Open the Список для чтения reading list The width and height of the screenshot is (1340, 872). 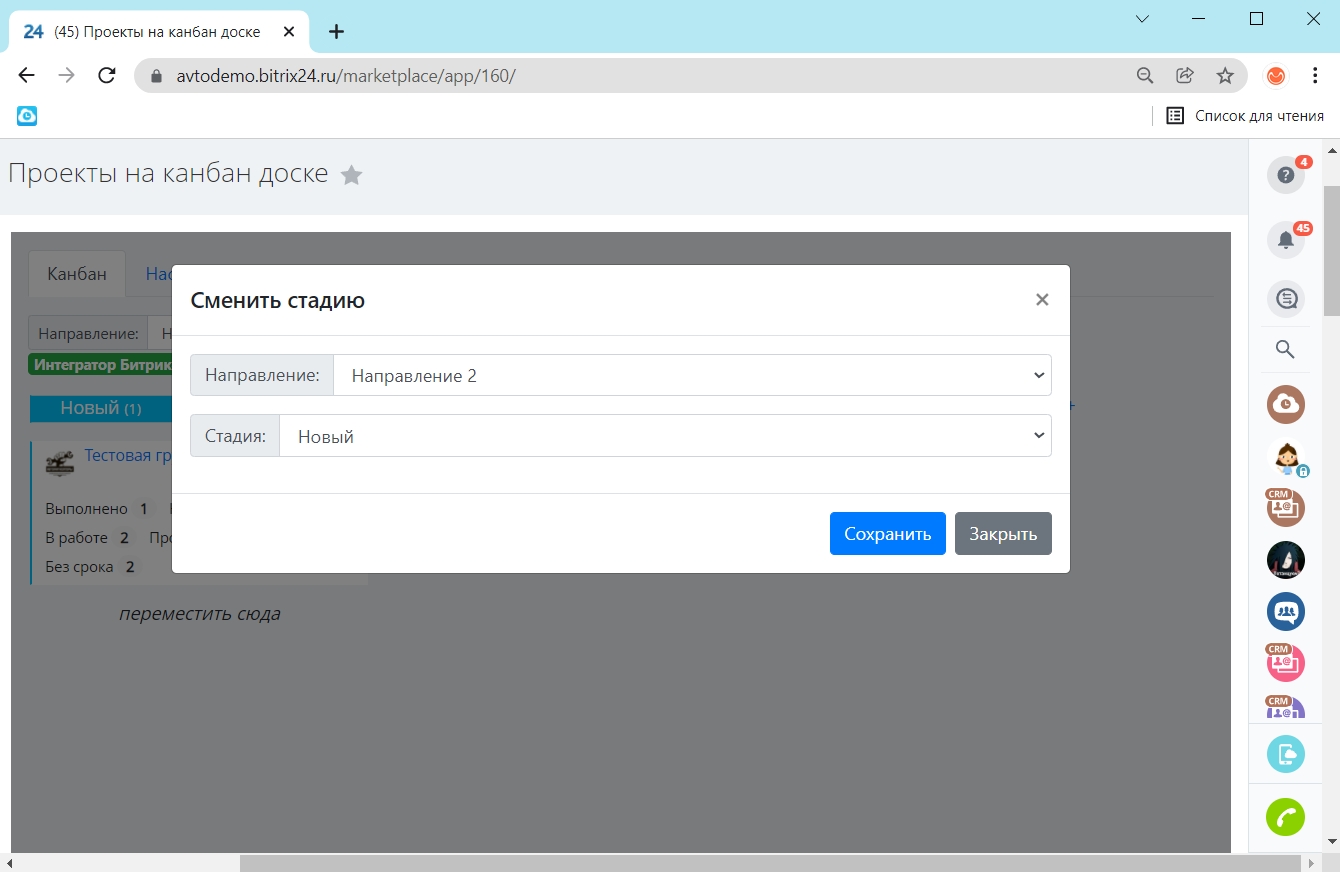tap(1245, 116)
